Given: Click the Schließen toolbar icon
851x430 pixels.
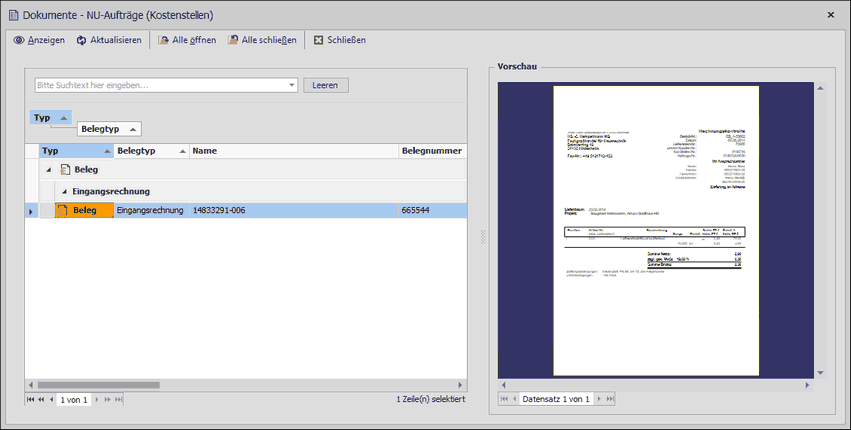Looking at the screenshot, I should click(x=318, y=40).
